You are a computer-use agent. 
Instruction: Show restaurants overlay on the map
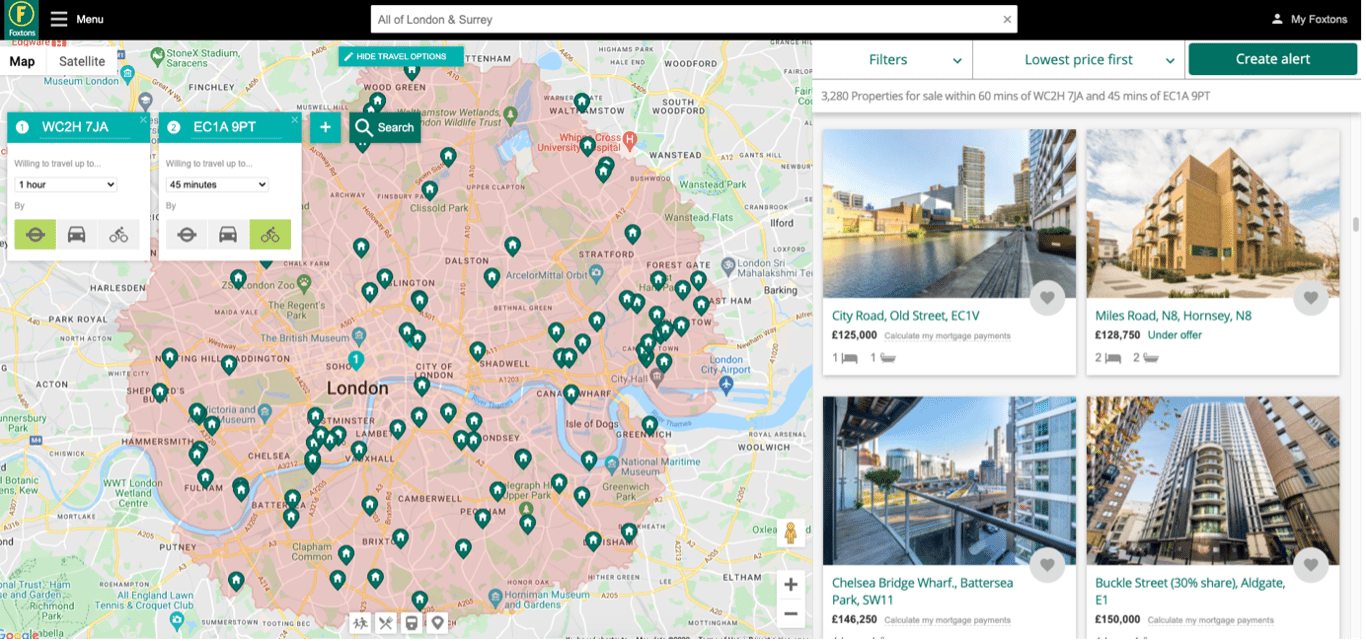[x=386, y=622]
